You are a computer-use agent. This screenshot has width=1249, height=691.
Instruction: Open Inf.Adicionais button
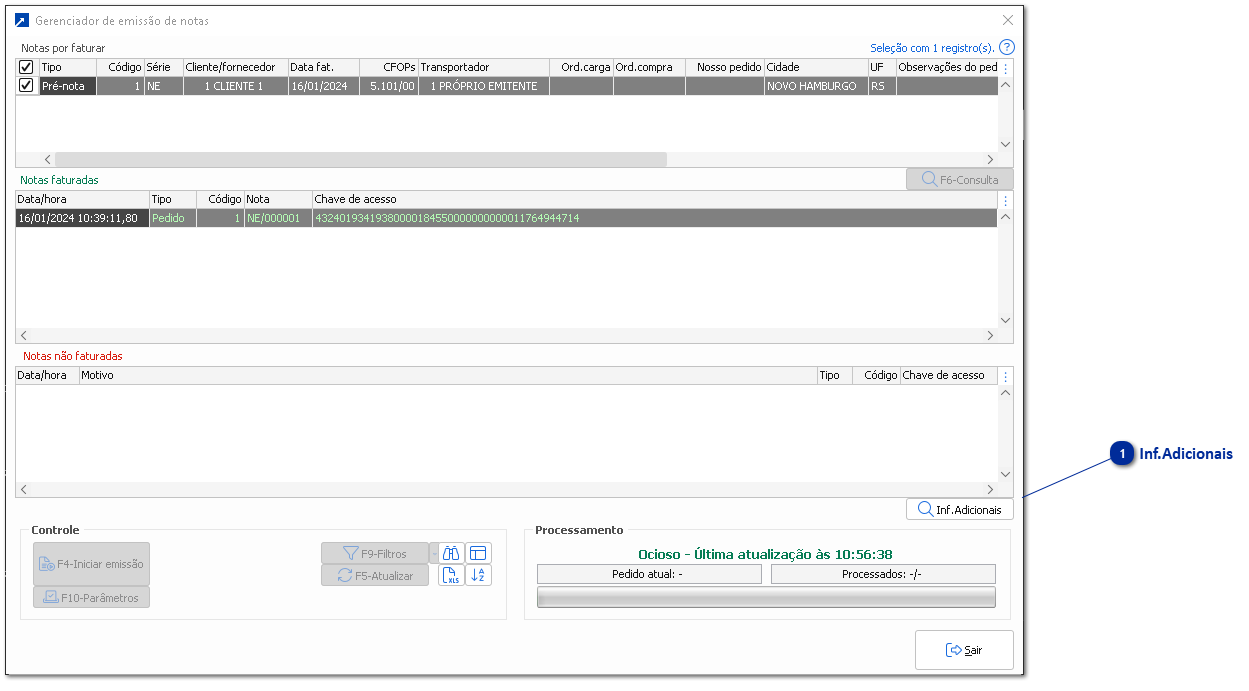pos(960,509)
